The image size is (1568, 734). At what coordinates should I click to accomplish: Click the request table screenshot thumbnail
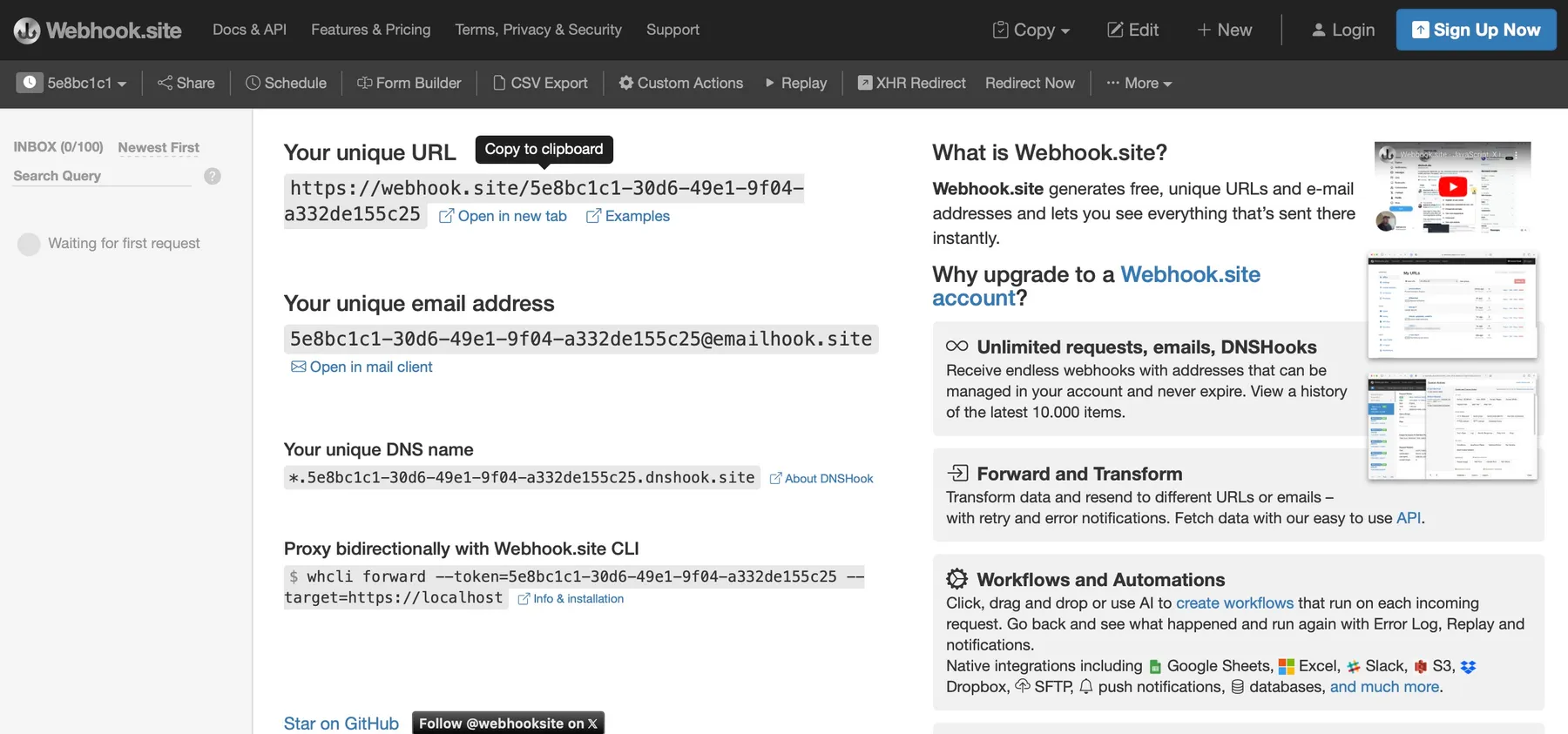[x=1452, y=427]
